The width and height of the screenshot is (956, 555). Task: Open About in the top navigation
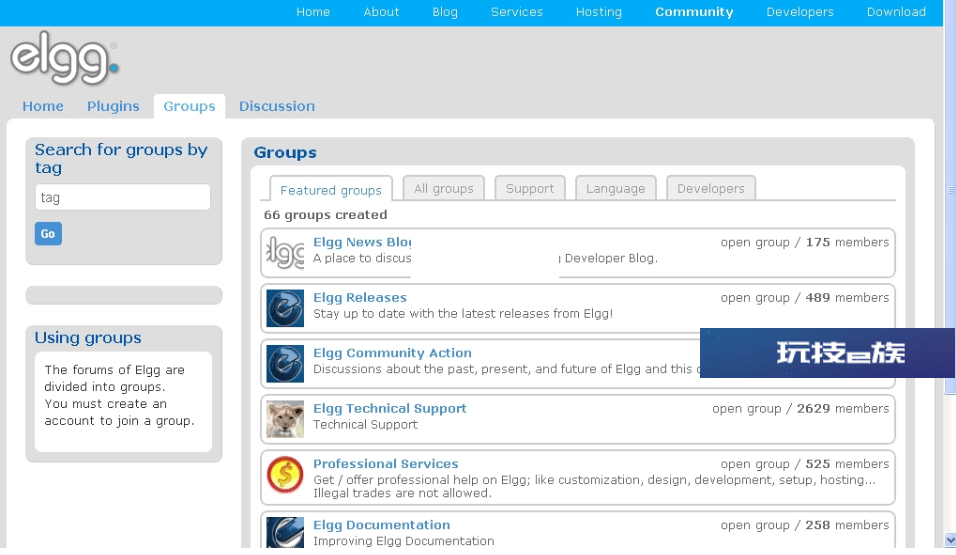(x=381, y=12)
